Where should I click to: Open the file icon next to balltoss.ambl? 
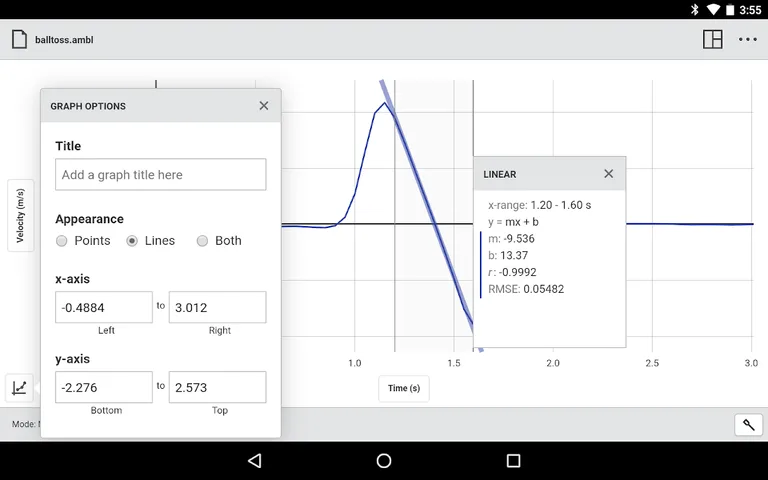(x=19, y=40)
